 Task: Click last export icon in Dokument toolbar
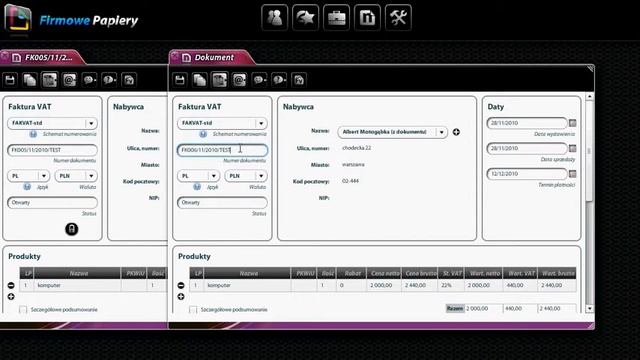pyautogui.click(x=299, y=80)
